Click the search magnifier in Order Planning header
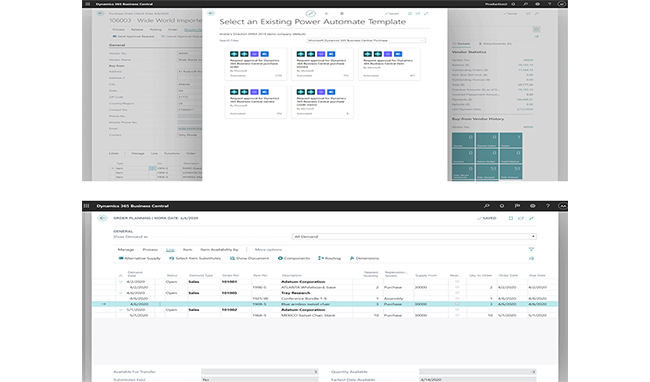 pyautogui.click(x=487, y=206)
